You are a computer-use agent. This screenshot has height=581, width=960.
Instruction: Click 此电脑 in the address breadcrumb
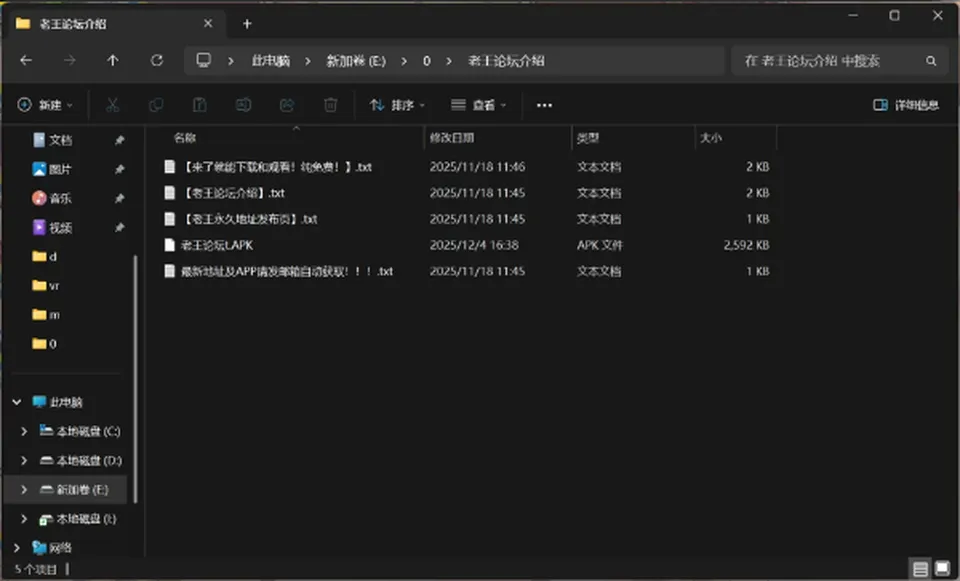[271, 61]
